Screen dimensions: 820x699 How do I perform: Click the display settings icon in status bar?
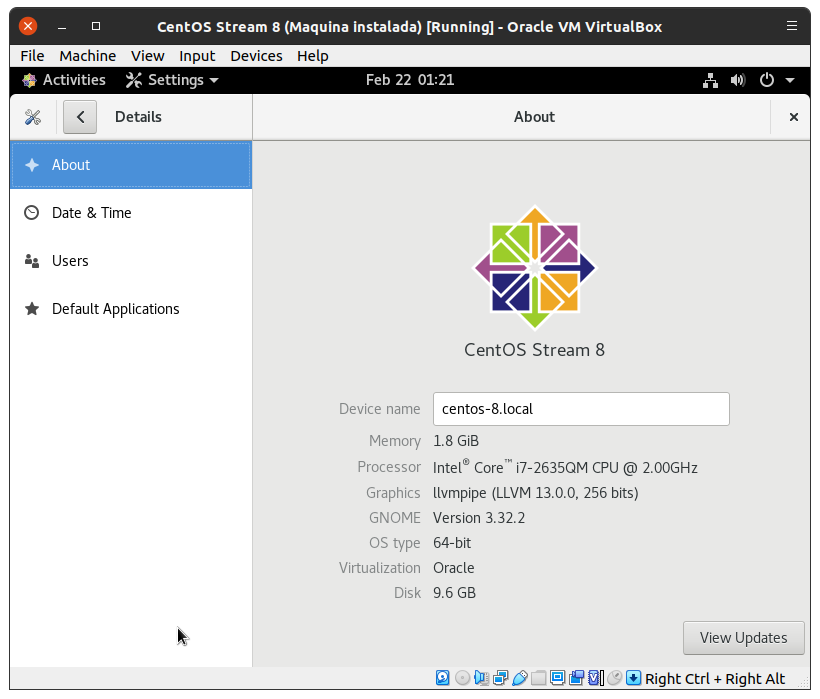click(x=557, y=678)
